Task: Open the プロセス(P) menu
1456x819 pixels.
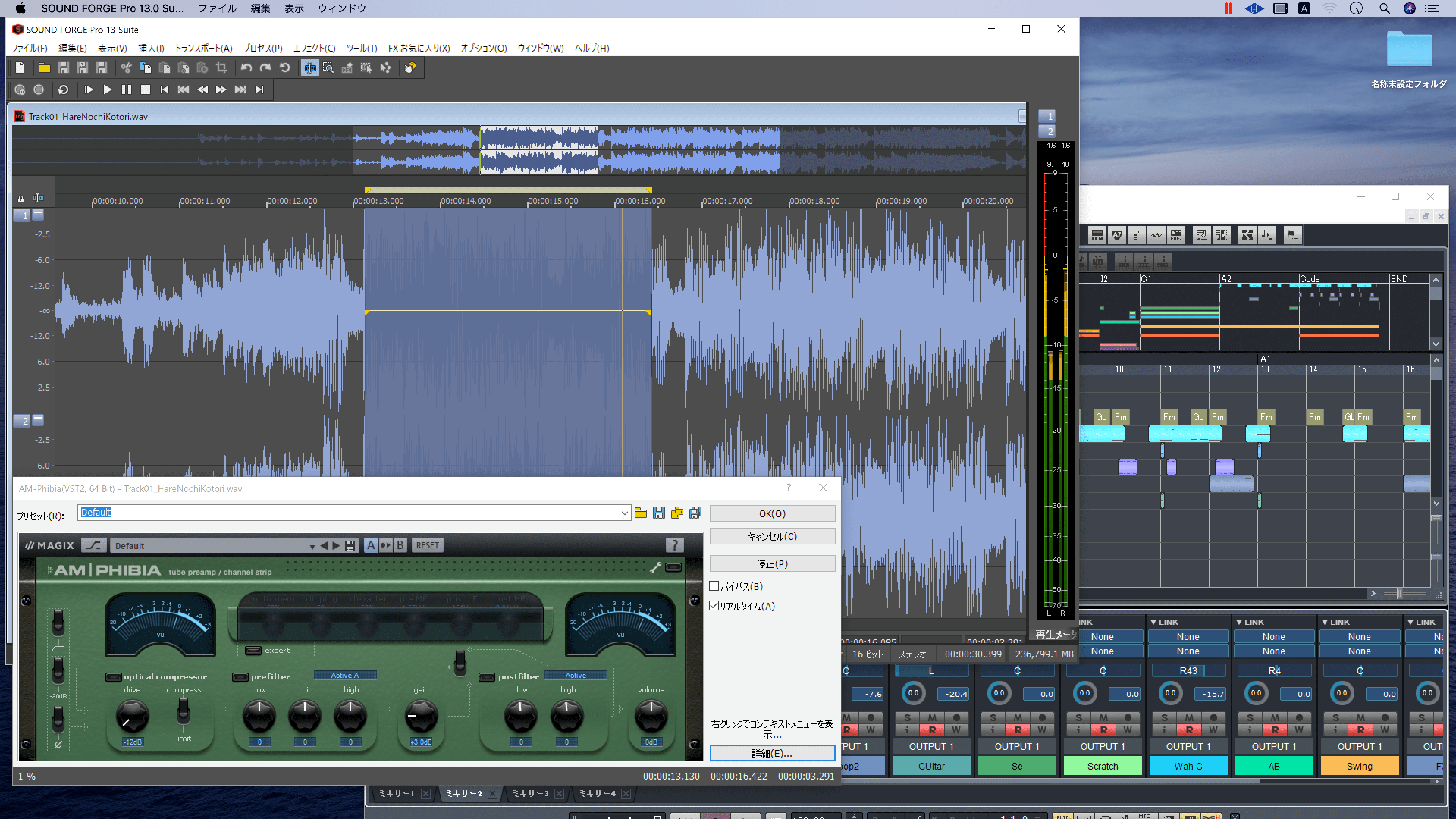Action: [263, 48]
